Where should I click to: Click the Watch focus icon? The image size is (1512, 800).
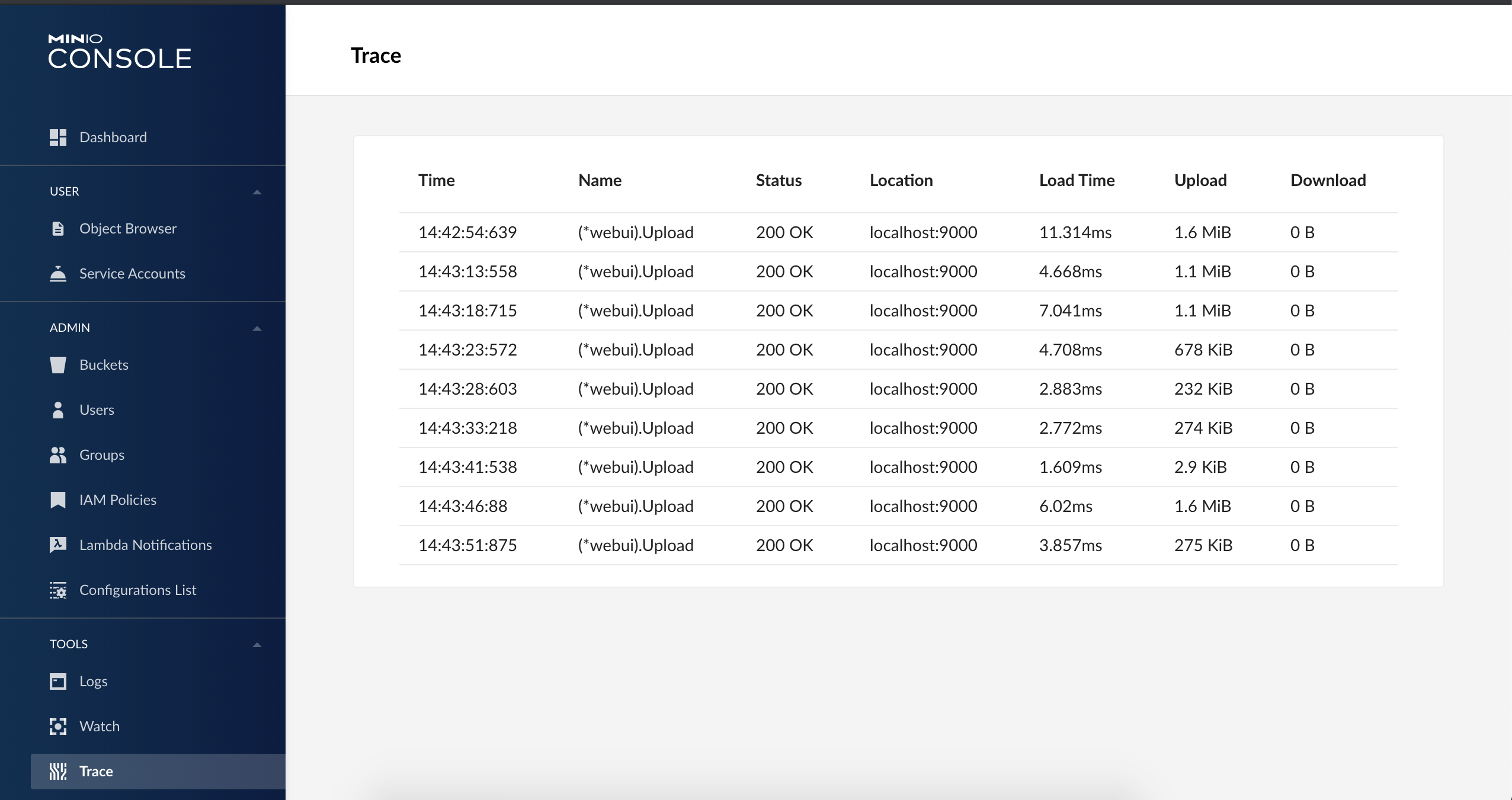point(58,727)
